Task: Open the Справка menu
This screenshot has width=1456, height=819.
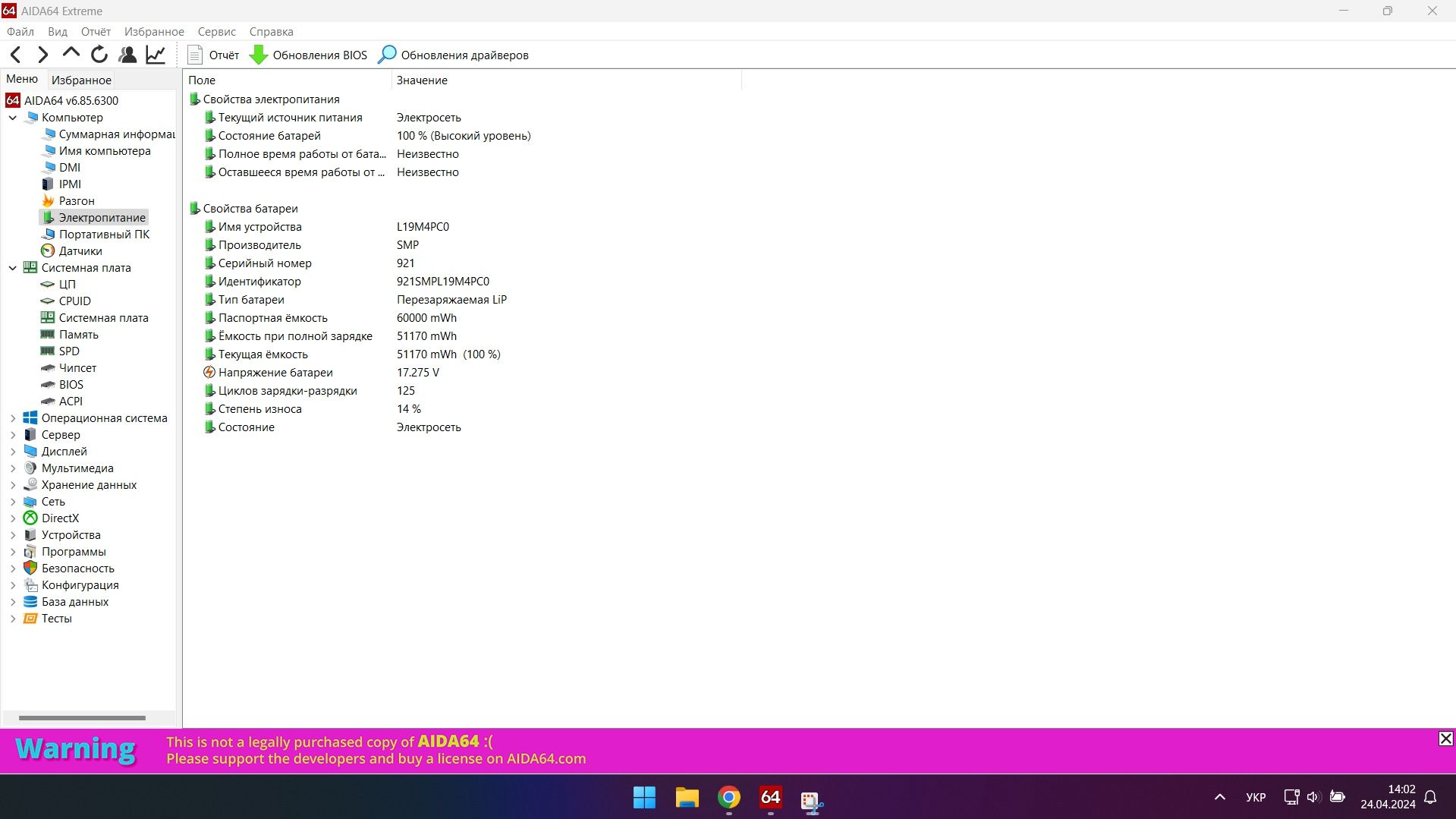Action: 271,32
